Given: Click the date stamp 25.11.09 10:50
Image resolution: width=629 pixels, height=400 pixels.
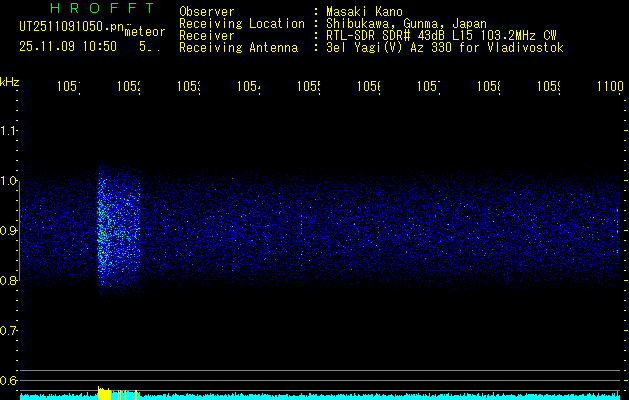Looking at the screenshot, I should (x=68, y=47).
